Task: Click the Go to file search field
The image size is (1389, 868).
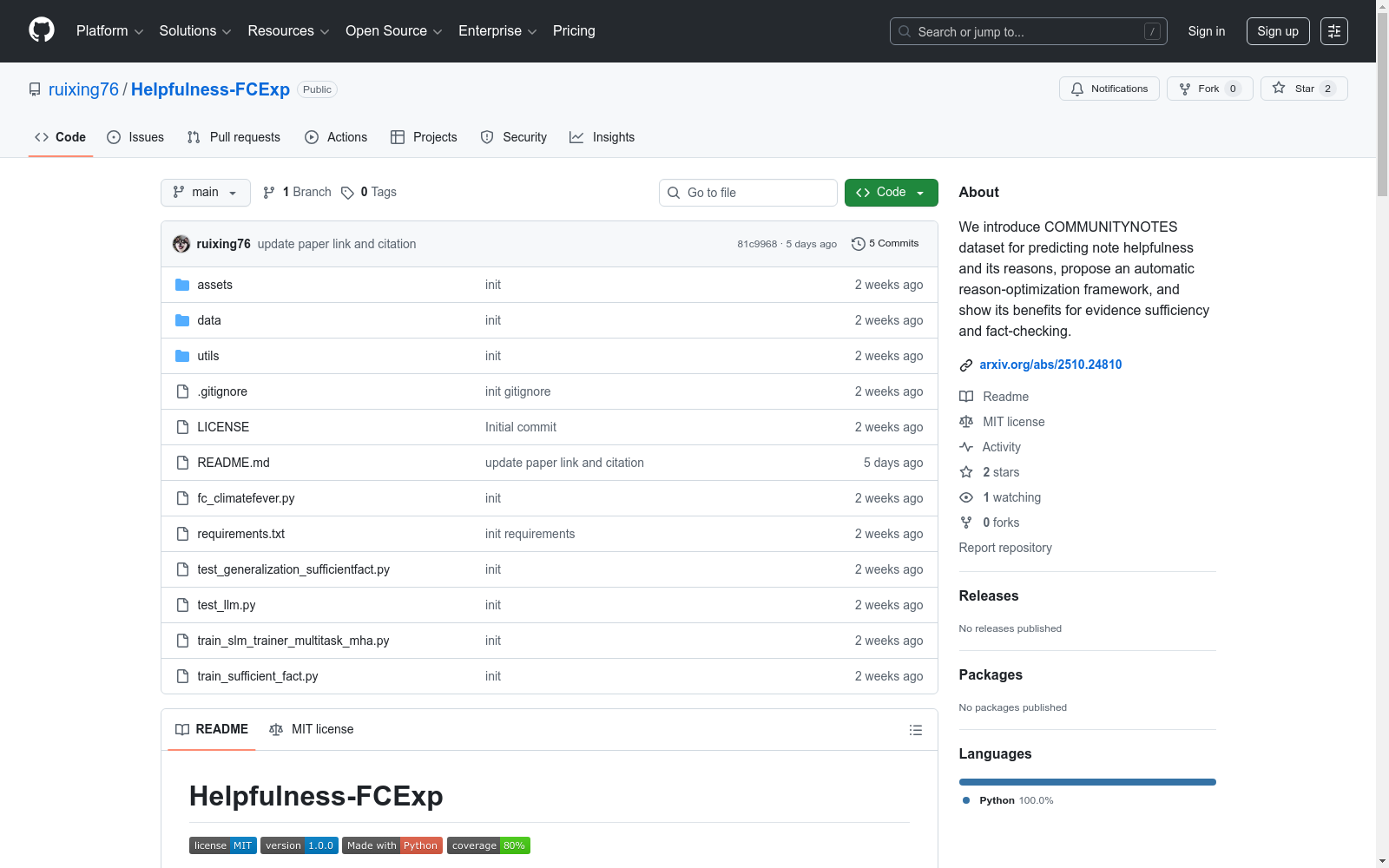Action: [x=748, y=193]
